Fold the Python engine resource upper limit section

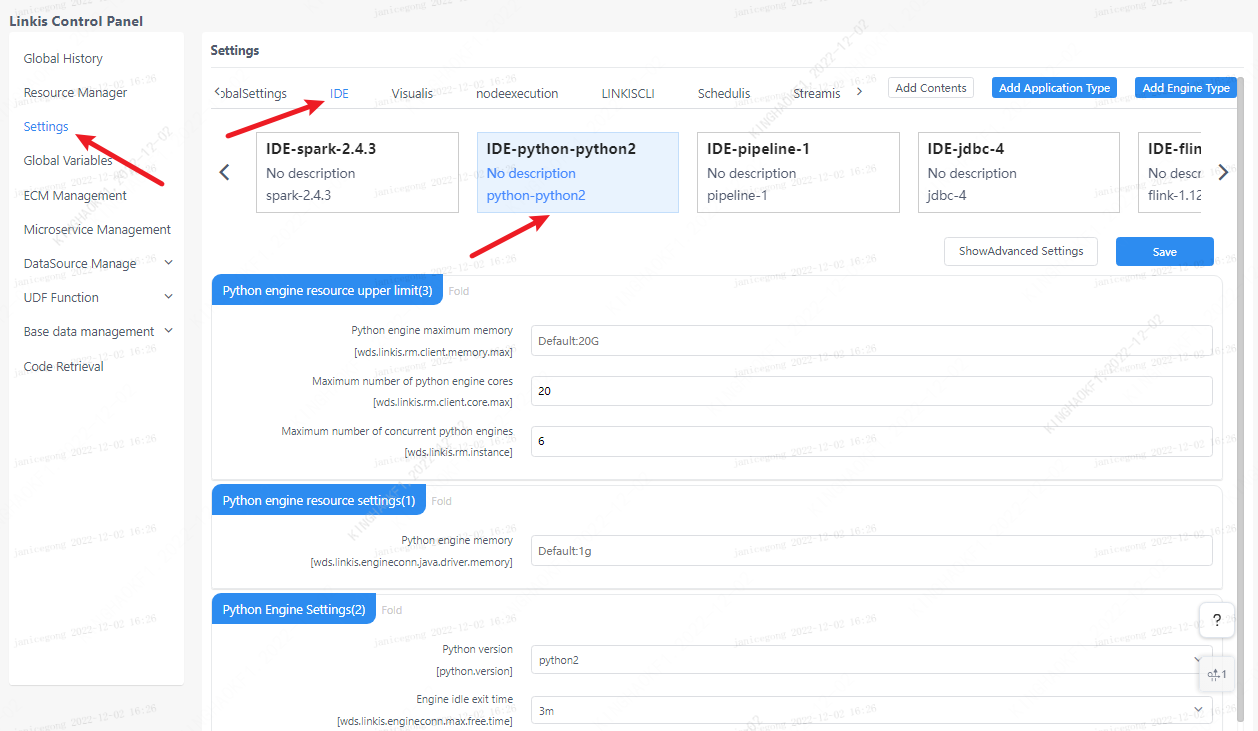point(458,292)
